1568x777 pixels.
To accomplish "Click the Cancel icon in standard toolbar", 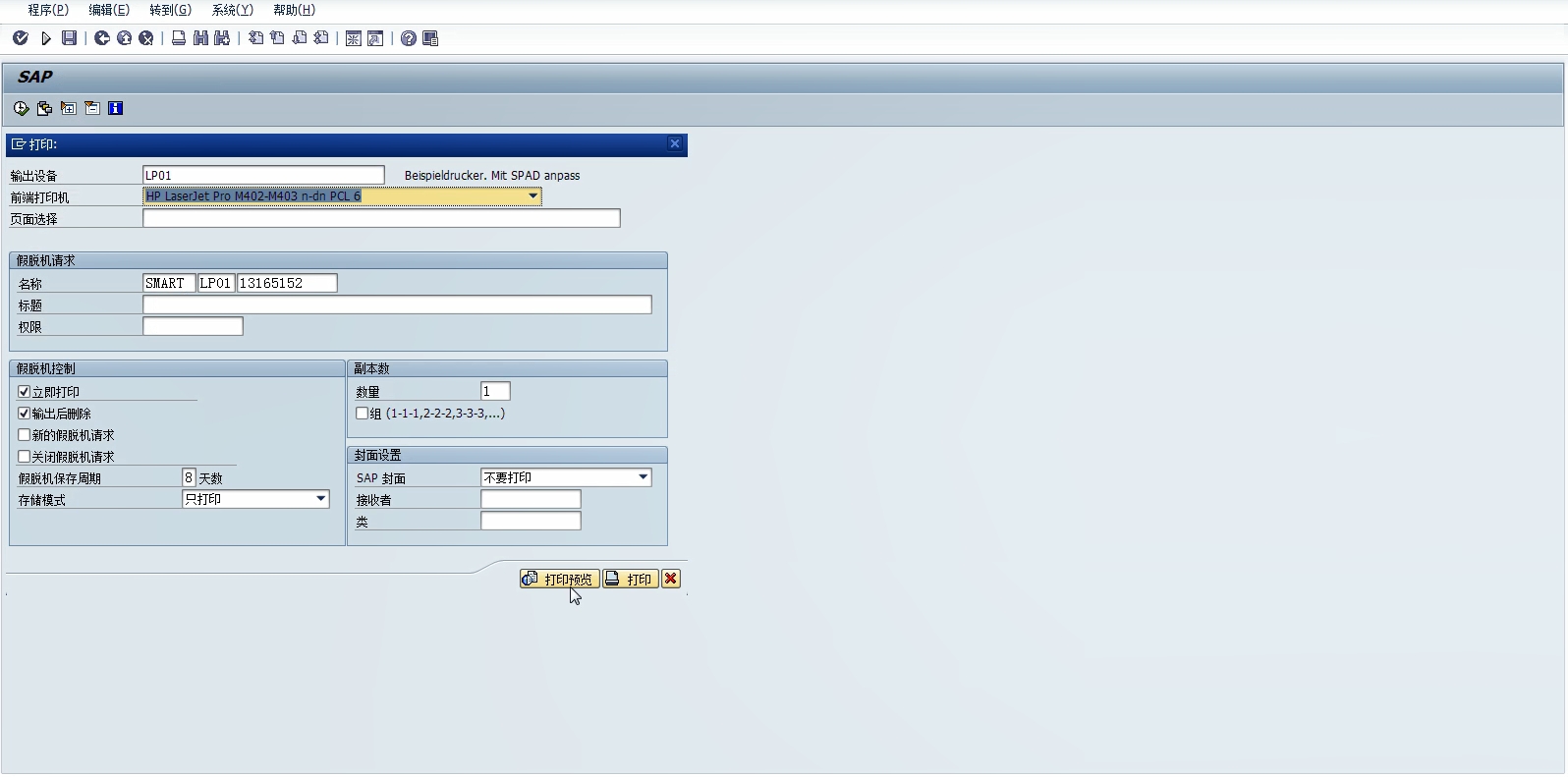I will 146,38.
